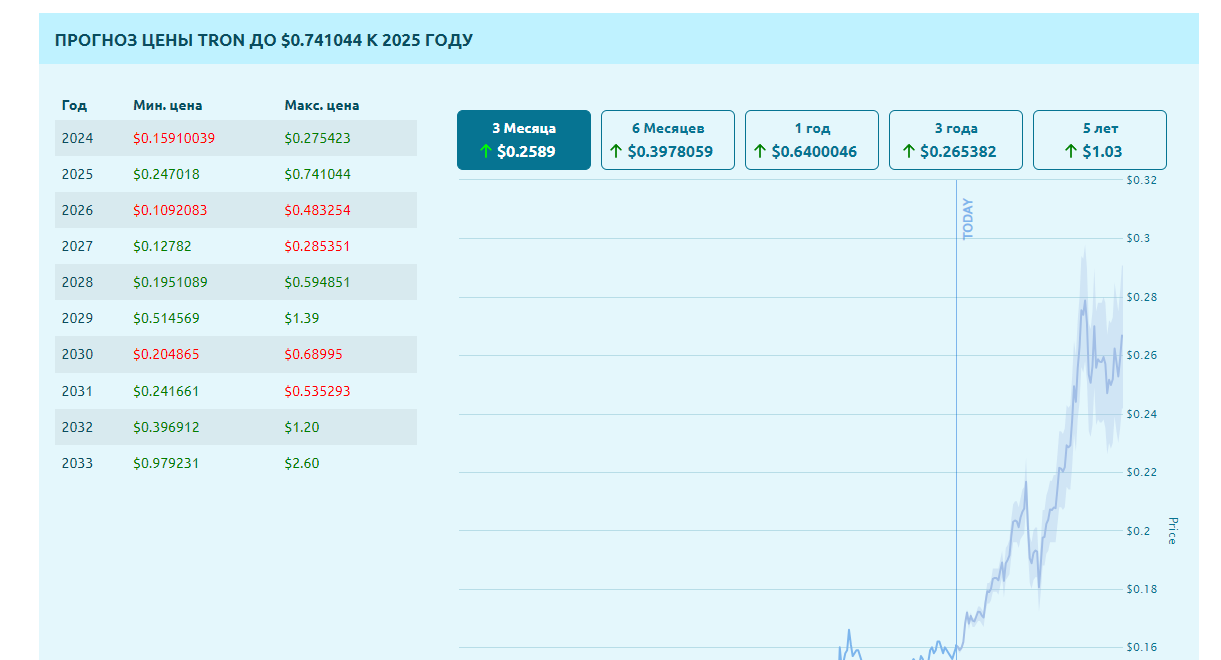Choose the 5 лет forecast tab
This screenshot has height=660, width=1221.
click(x=1100, y=140)
